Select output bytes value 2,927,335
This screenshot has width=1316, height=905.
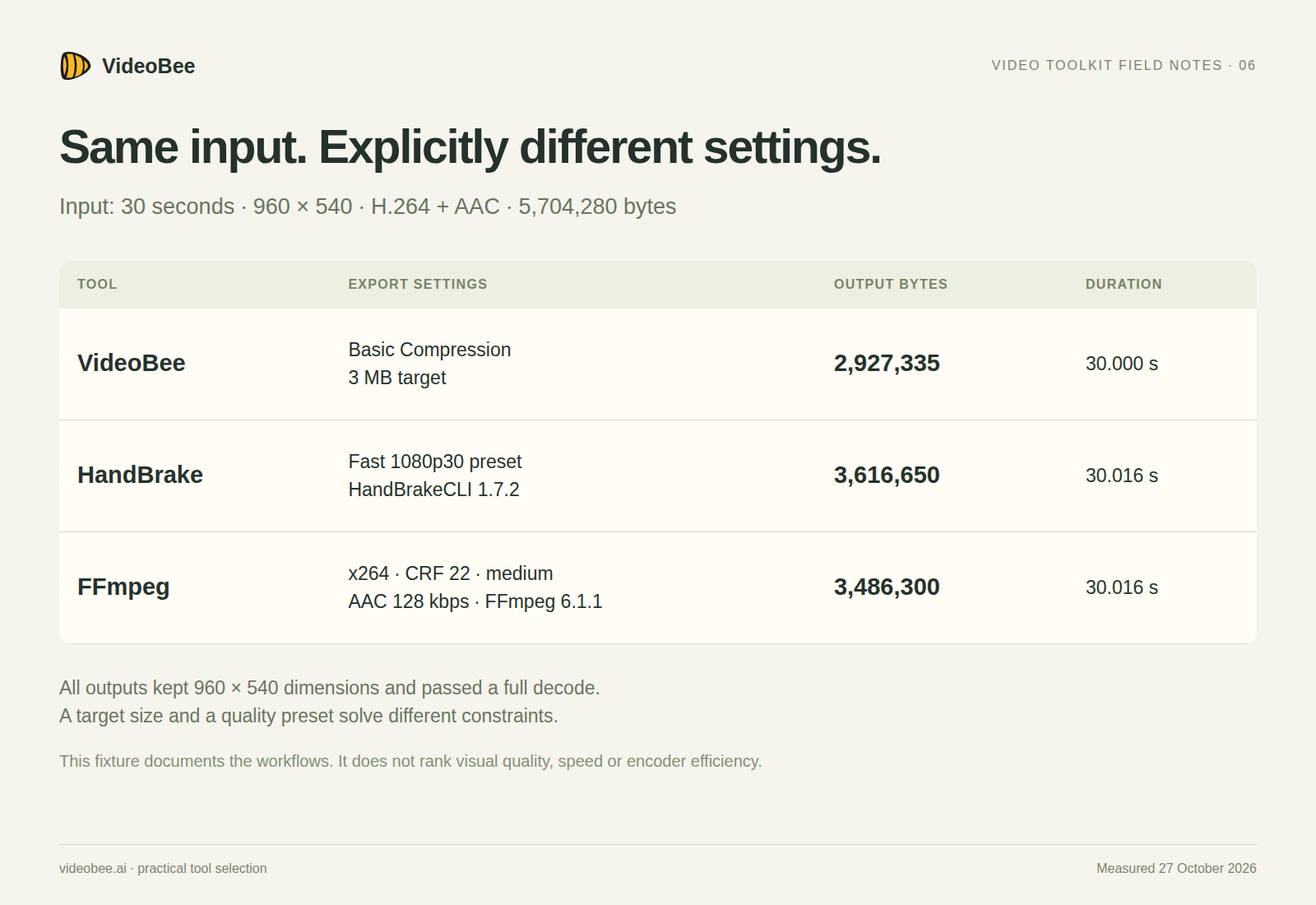point(887,363)
